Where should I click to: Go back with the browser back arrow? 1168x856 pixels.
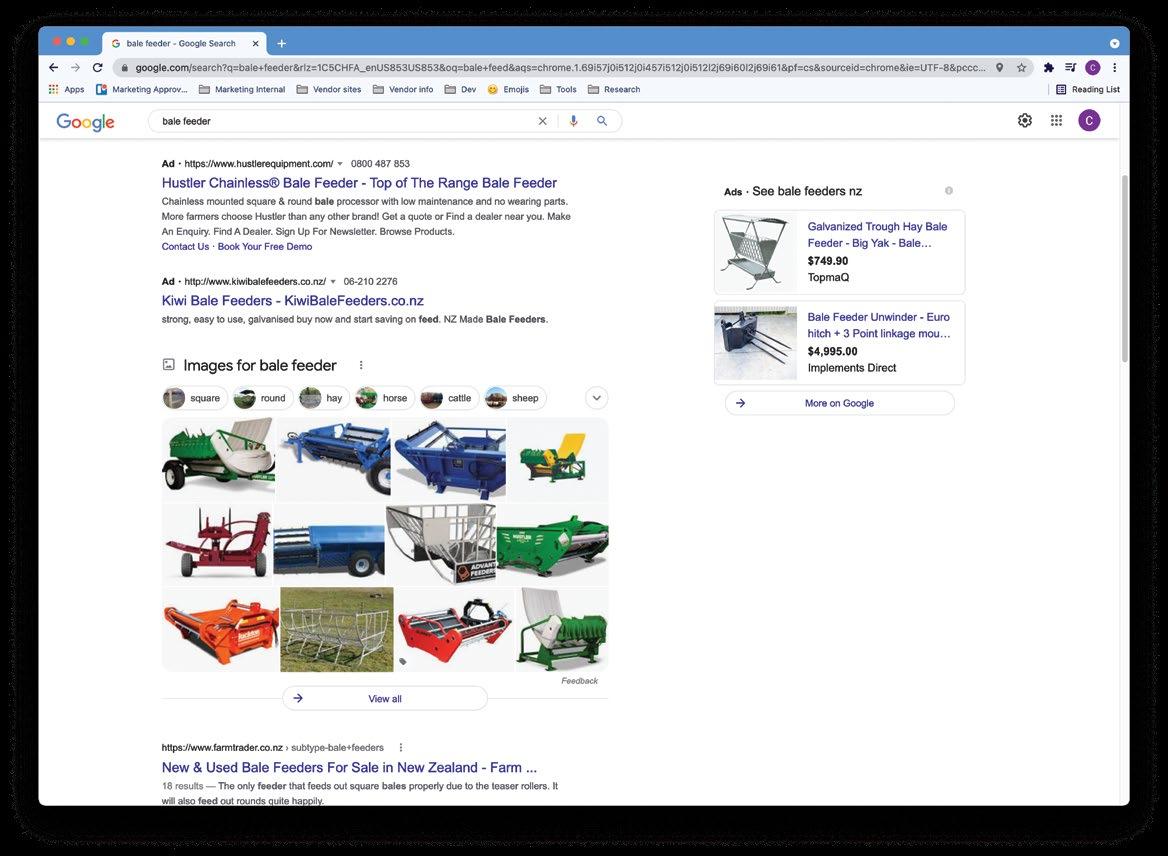point(54,67)
